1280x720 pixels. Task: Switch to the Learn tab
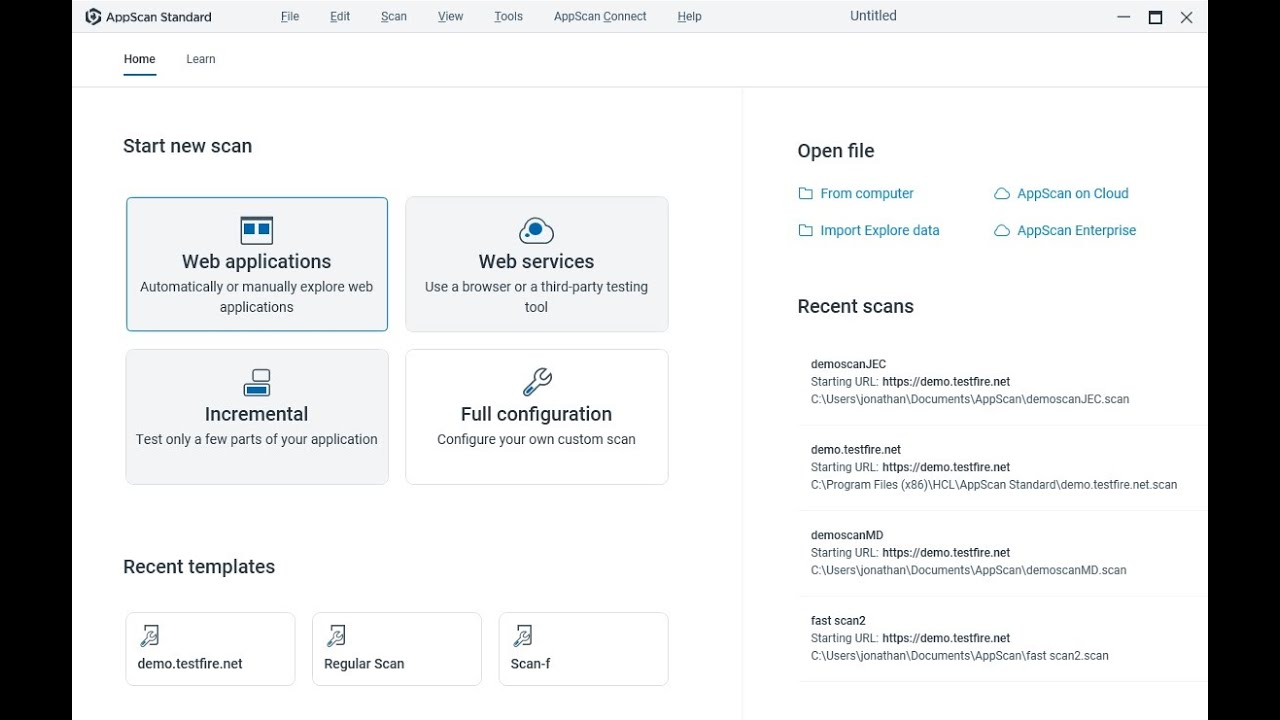click(201, 59)
